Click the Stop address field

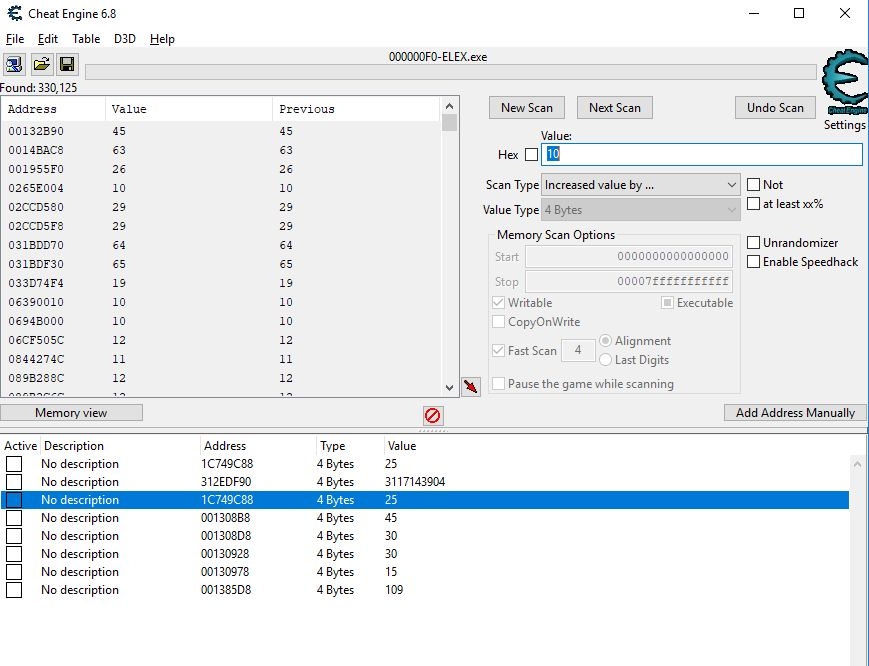(x=628, y=281)
